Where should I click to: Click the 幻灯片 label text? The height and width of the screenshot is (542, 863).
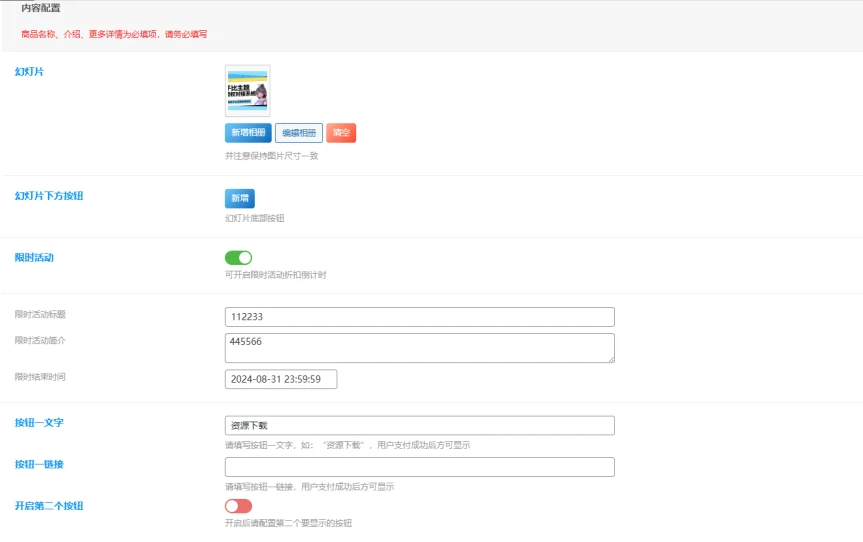(x=29, y=72)
